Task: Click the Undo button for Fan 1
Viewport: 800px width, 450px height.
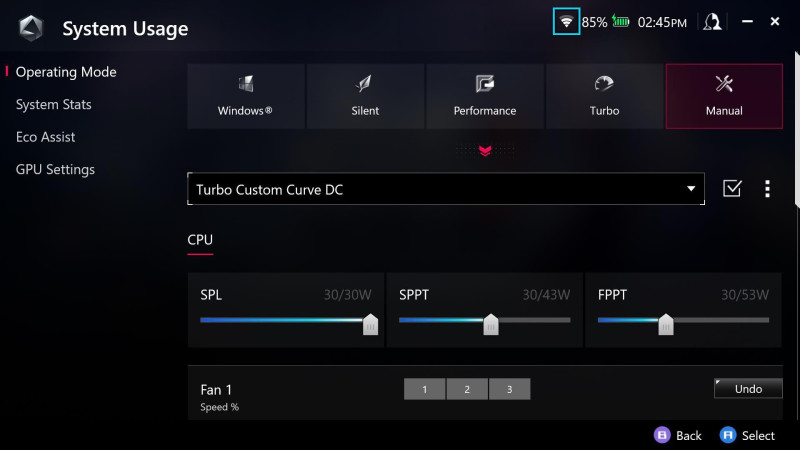Action: coord(748,389)
